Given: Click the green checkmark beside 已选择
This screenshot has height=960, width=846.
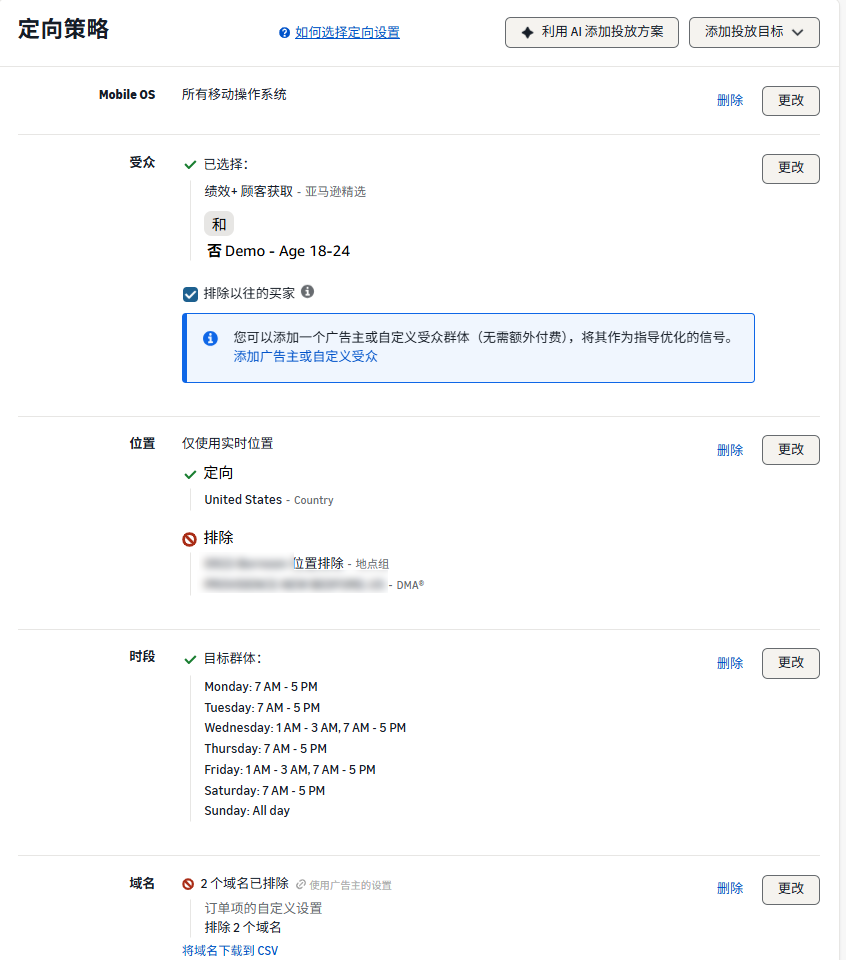Looking at the screenshot, I should coord(190,165).
